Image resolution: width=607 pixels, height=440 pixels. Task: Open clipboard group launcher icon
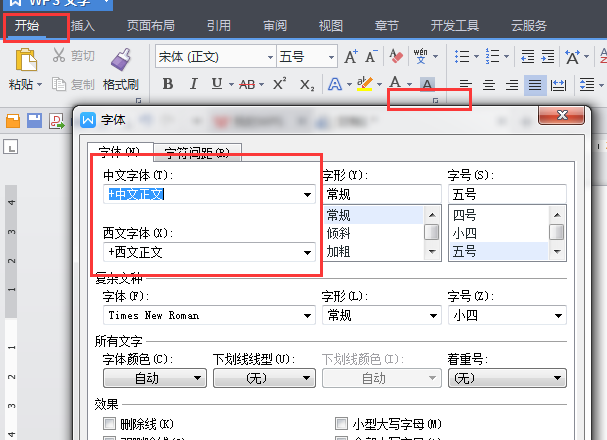click(138, 101)
